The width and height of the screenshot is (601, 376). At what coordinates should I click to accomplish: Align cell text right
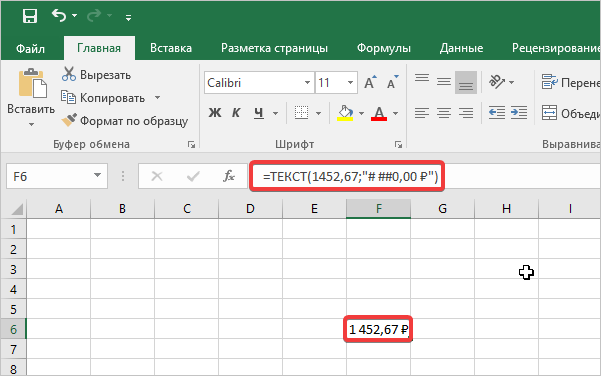[x=466, y=113]
